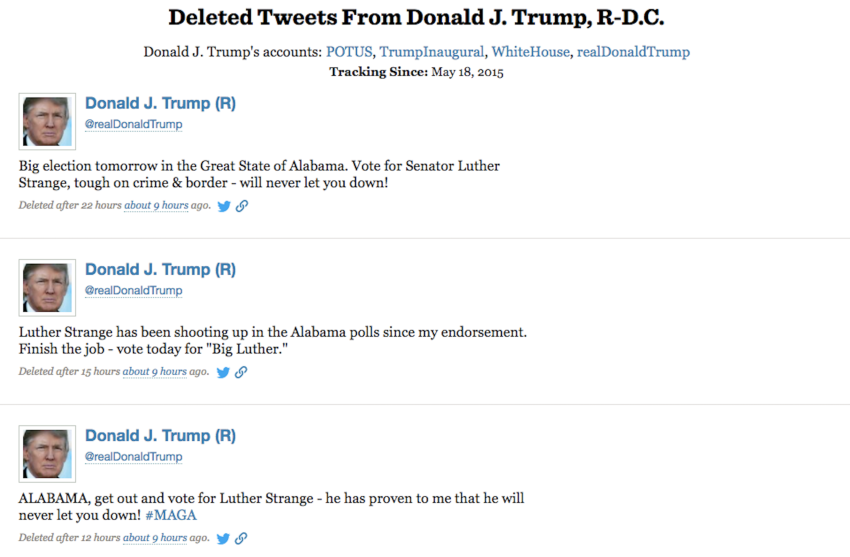Image resolution: width=850 pixels, height=557 pixels.
Task: Click "Donald J. Trump (R)" name on first tweet
Action: click(x=160, y=104)
